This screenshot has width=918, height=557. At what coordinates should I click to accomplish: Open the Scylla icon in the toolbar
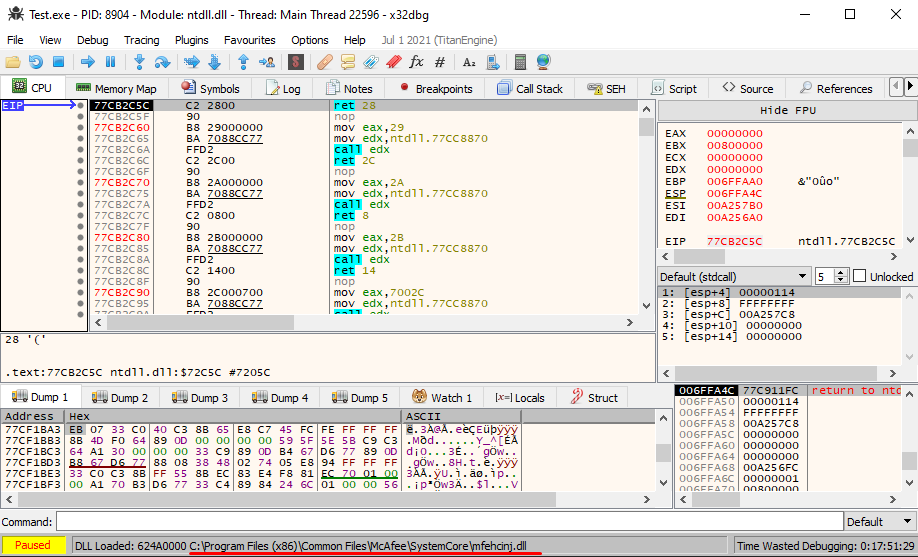[296, 62]
